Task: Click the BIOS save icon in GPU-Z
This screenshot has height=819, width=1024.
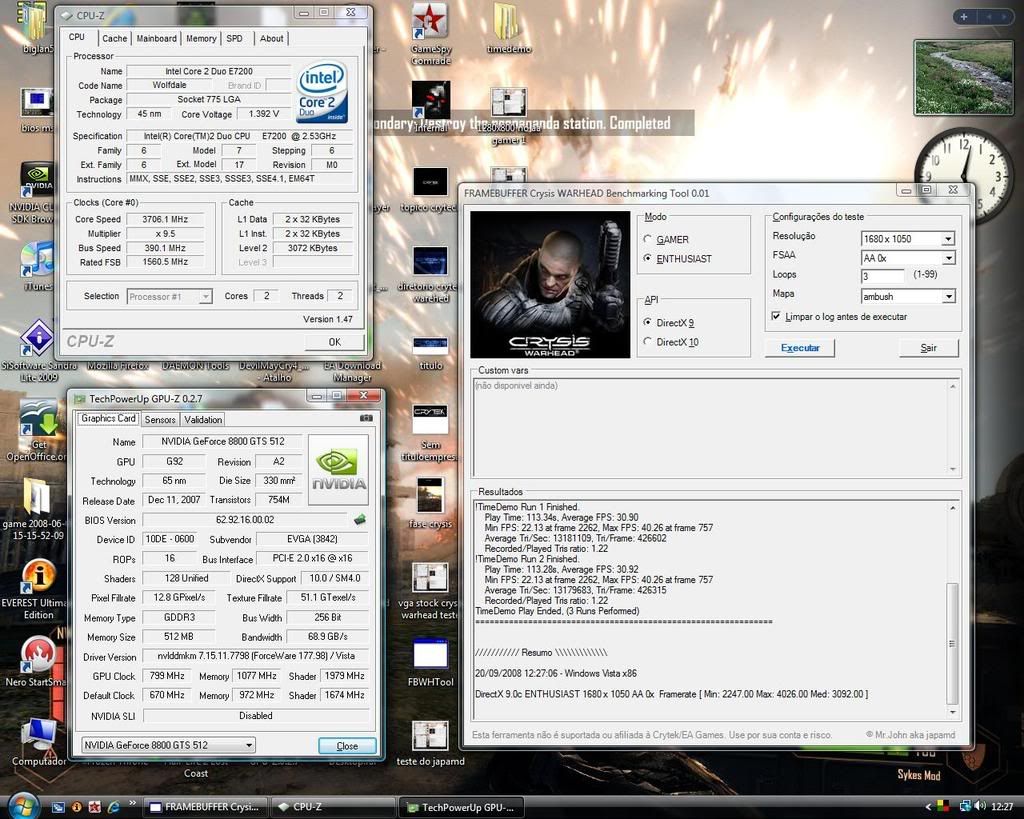Action: [x=360, y=520]
